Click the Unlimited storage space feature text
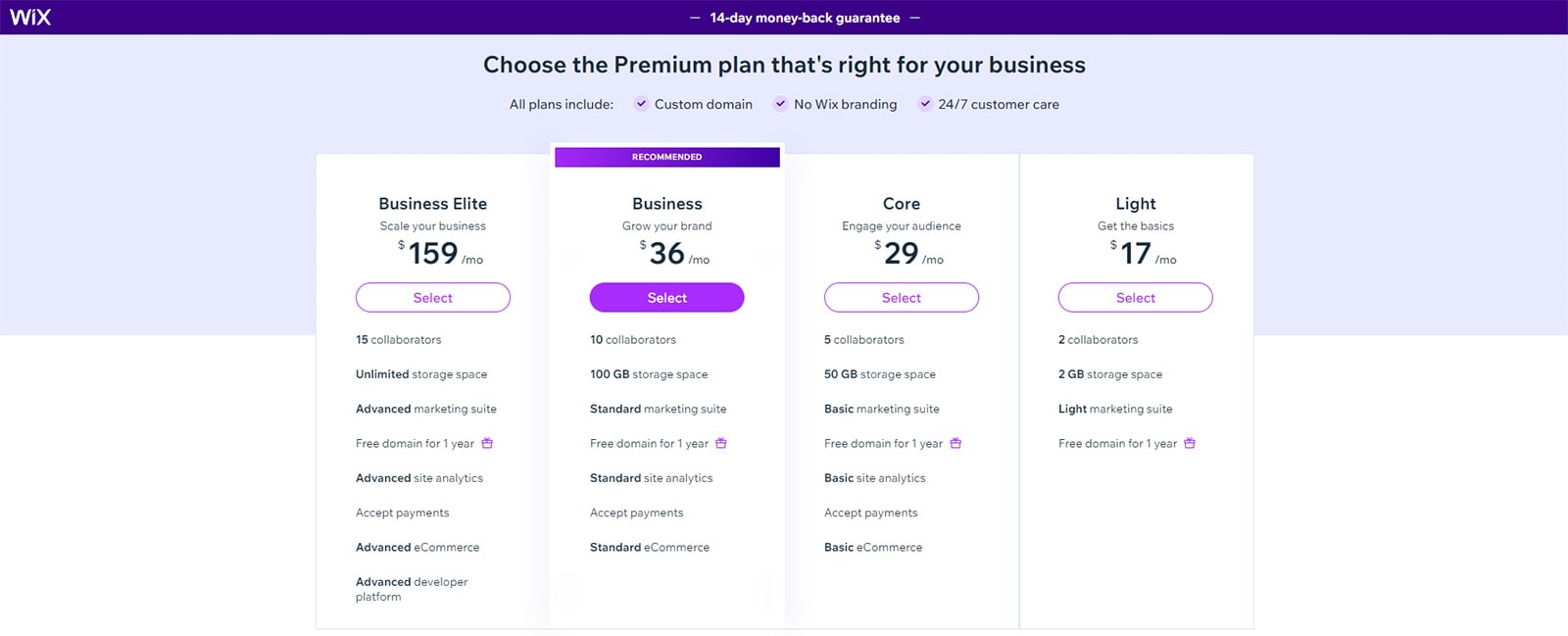1568x636 pixels. point(422,373)
